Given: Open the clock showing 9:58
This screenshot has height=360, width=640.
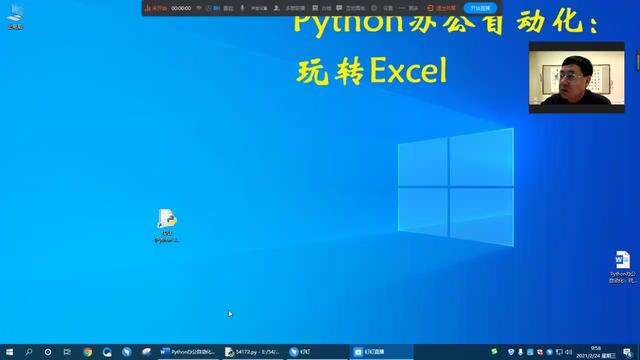Looking at the screenshot, I should [596, 352].
